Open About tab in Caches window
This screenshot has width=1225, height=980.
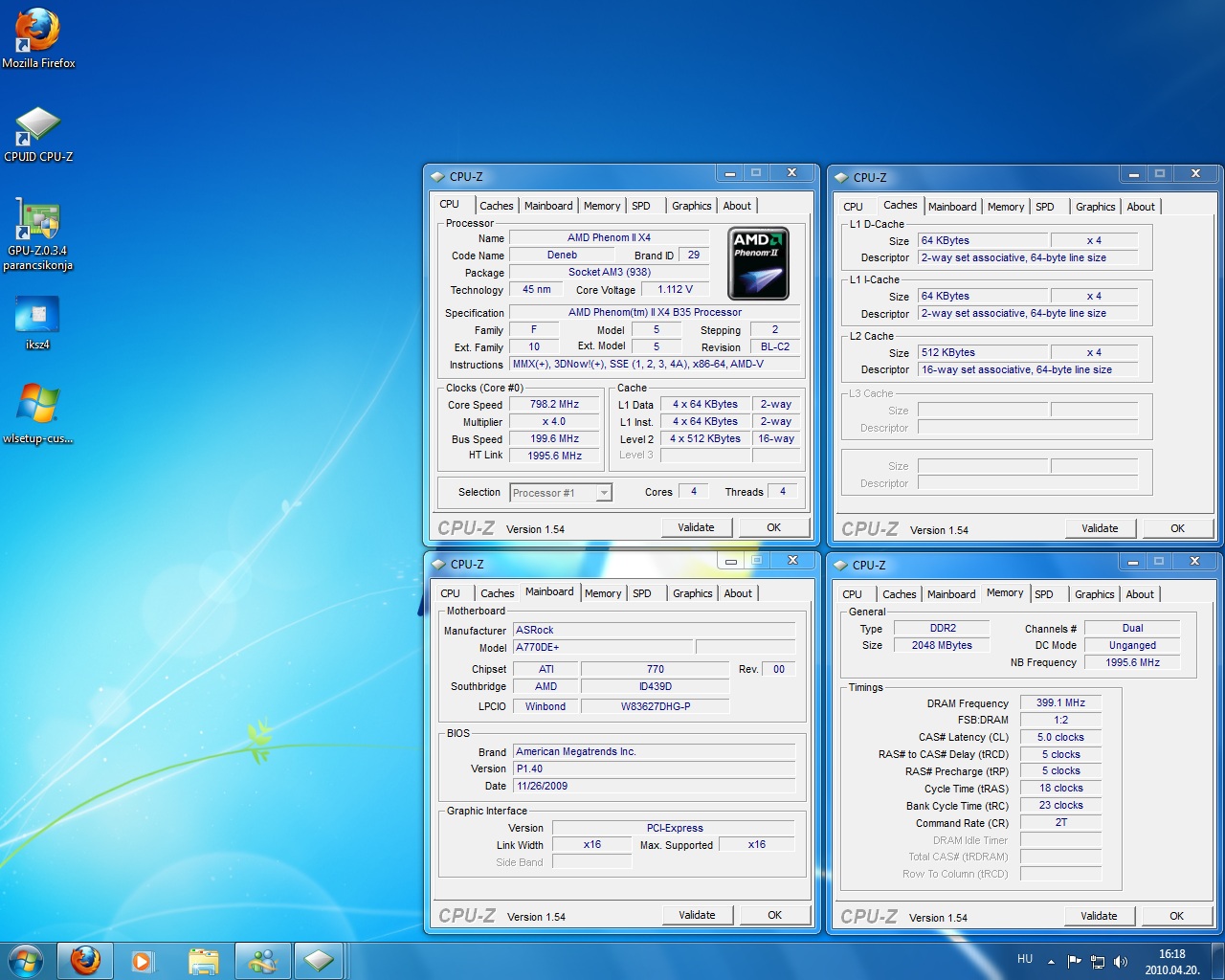coord(1141,207)
